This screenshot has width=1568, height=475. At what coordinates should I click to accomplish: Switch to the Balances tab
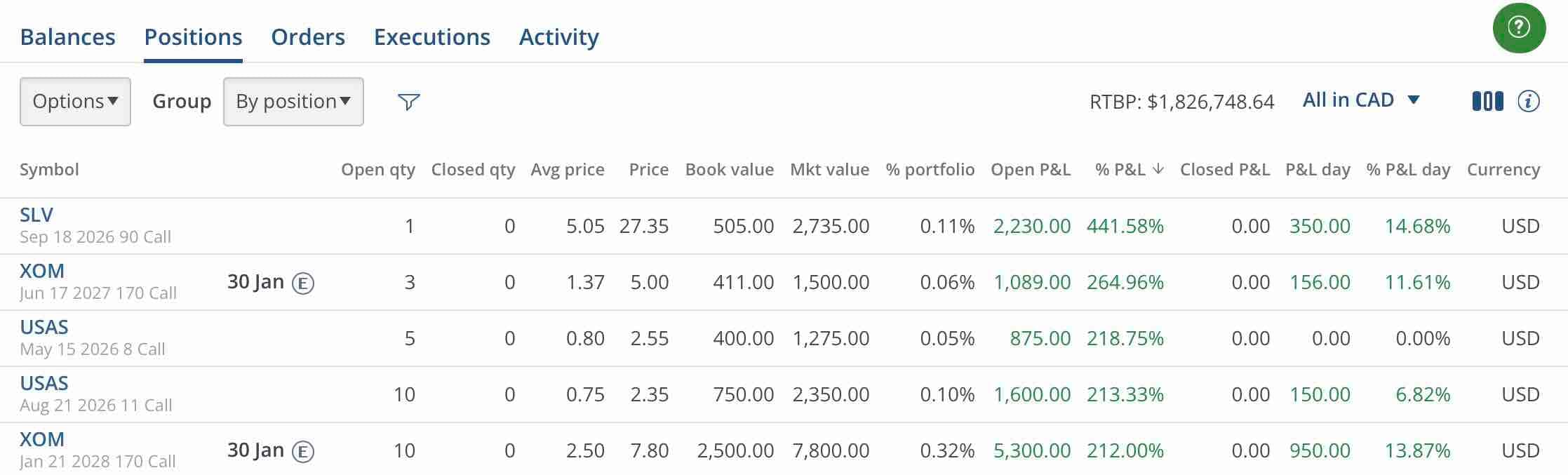point(68,36)
